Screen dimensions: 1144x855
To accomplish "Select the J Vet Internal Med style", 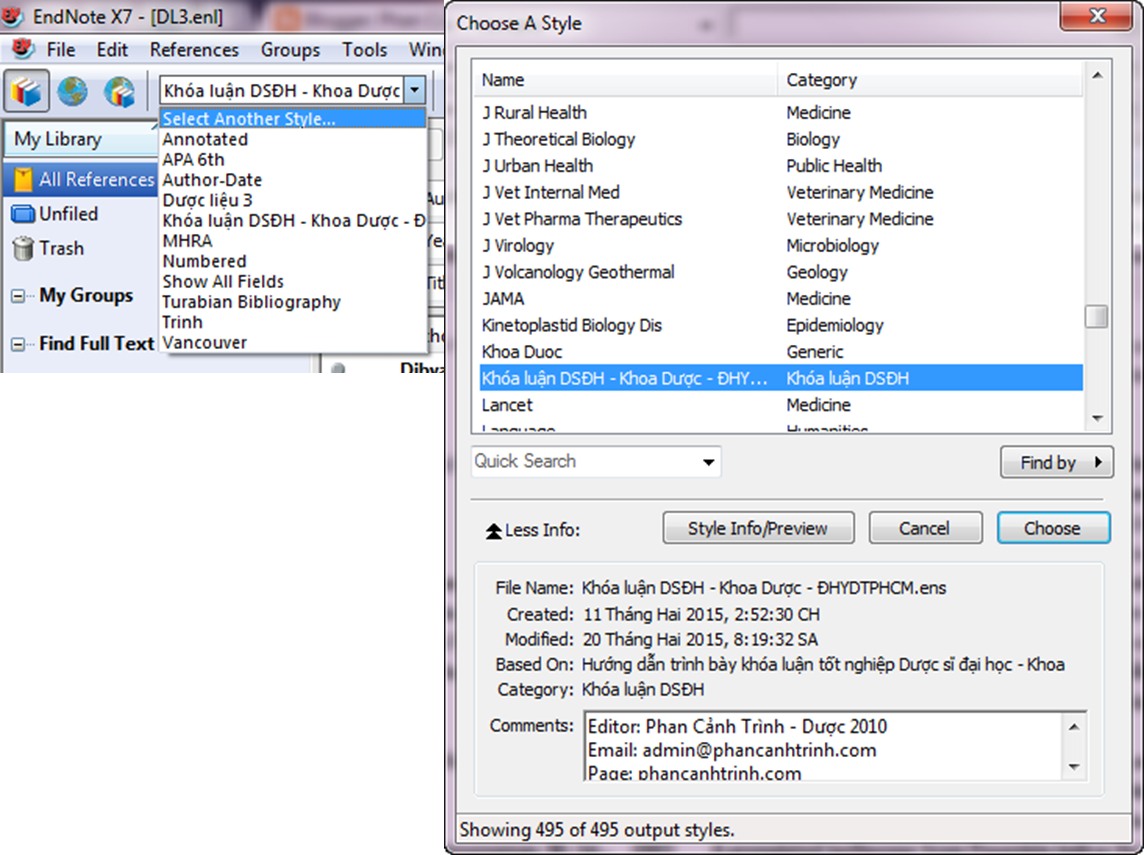I will pyautogui.click(x=781, y=193).
